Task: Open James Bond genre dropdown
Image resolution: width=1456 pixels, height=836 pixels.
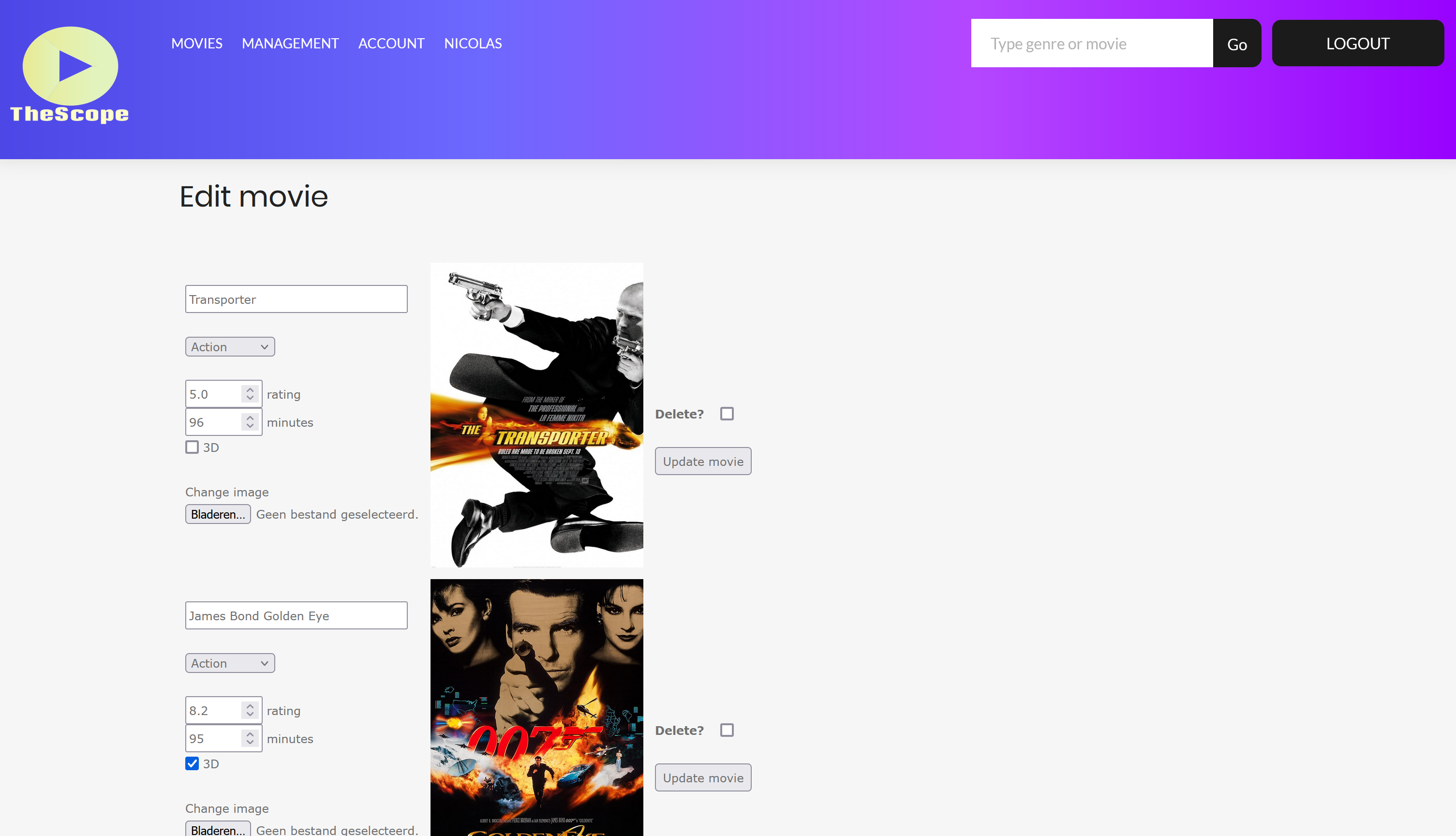Action: pos(230,663)
